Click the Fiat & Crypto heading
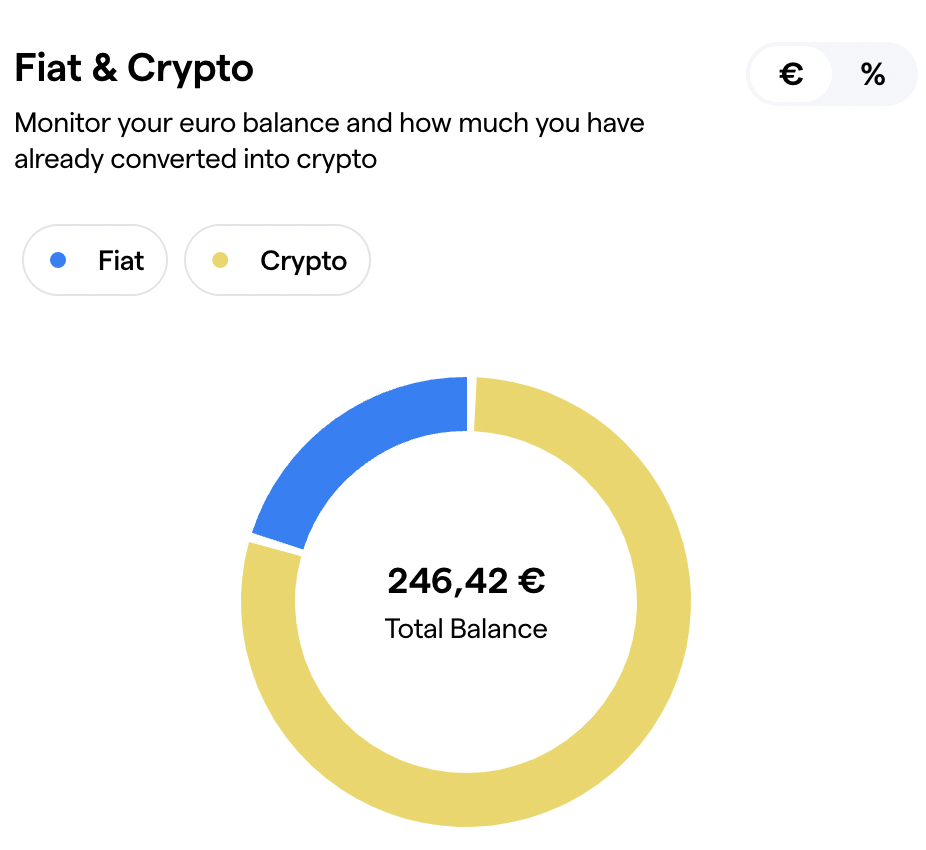This screenshot has height=850, width=926. (x=134, y=69)
